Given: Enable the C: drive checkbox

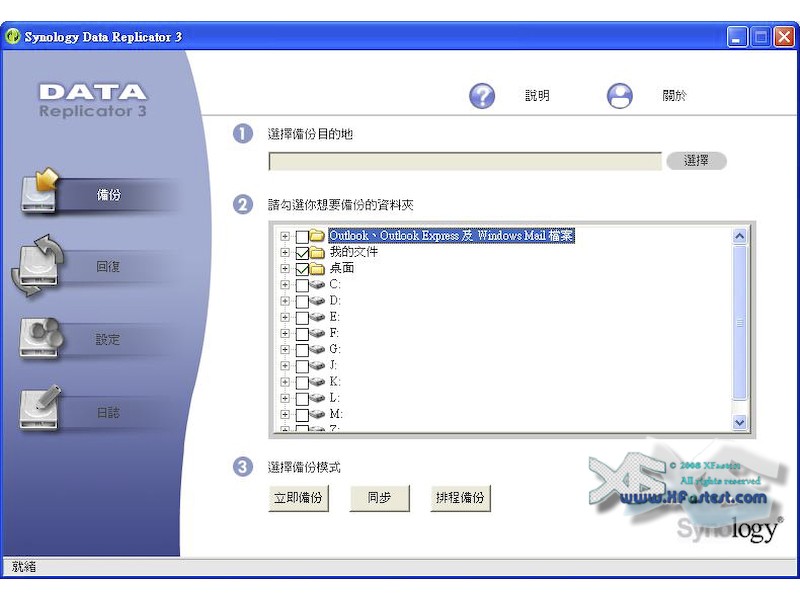Looking at the screenshot, I should 302,285.
